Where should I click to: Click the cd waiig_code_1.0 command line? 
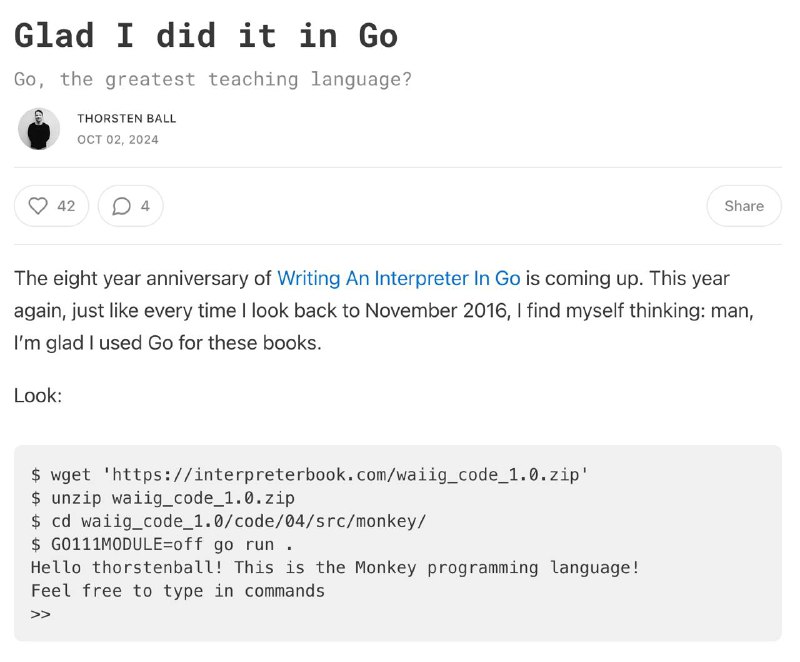pos(228,521)
